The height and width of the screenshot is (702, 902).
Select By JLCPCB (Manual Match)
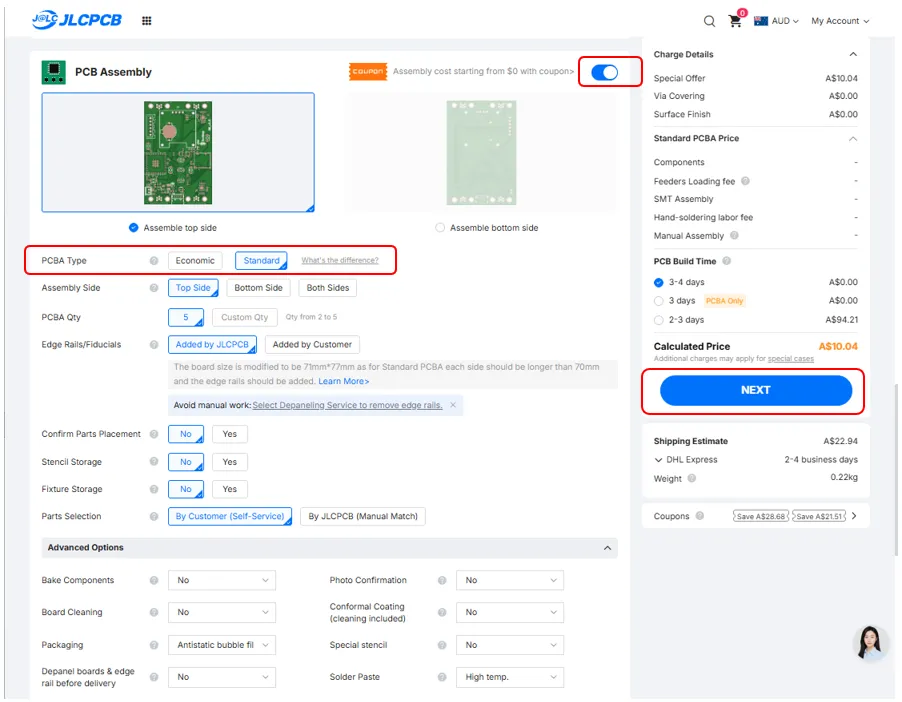[363, 516]
